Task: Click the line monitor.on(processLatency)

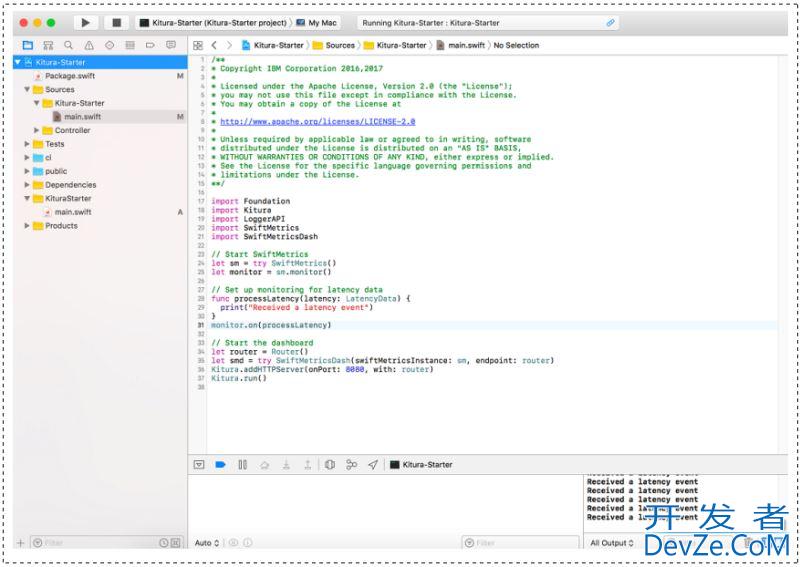Action: click(271, 325)
